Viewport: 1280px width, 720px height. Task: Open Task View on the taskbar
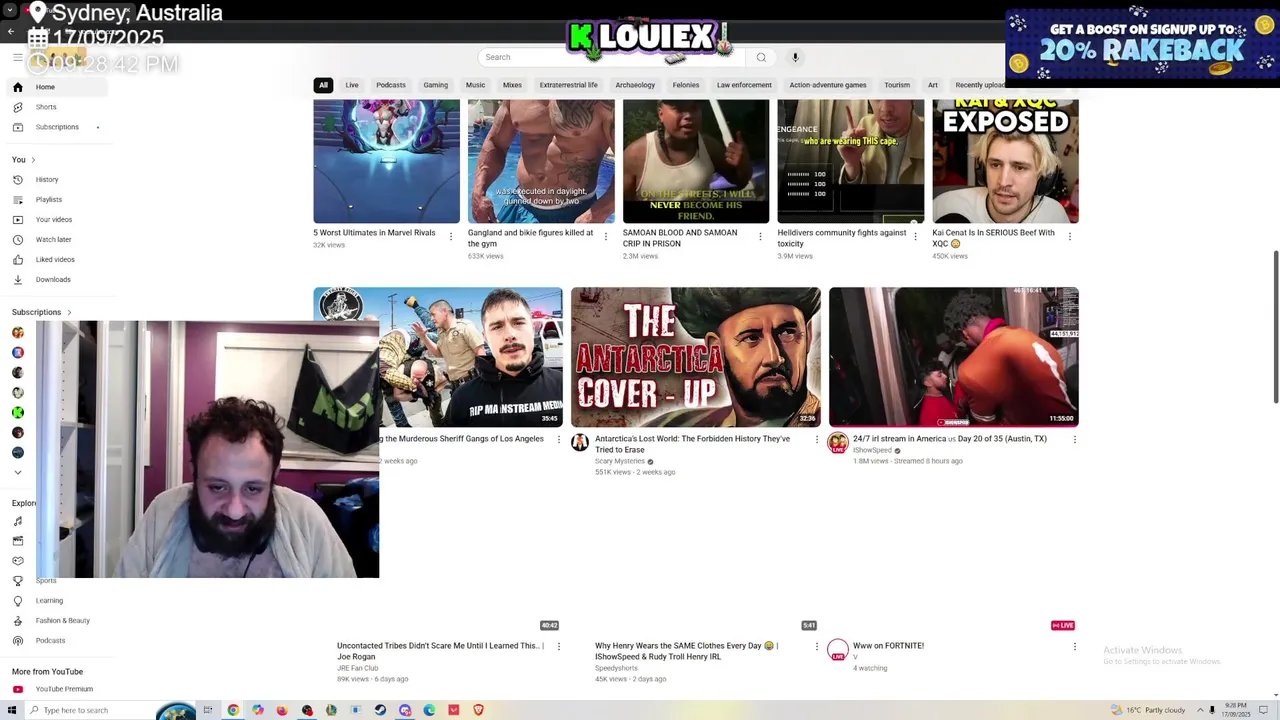pos(208,710)
